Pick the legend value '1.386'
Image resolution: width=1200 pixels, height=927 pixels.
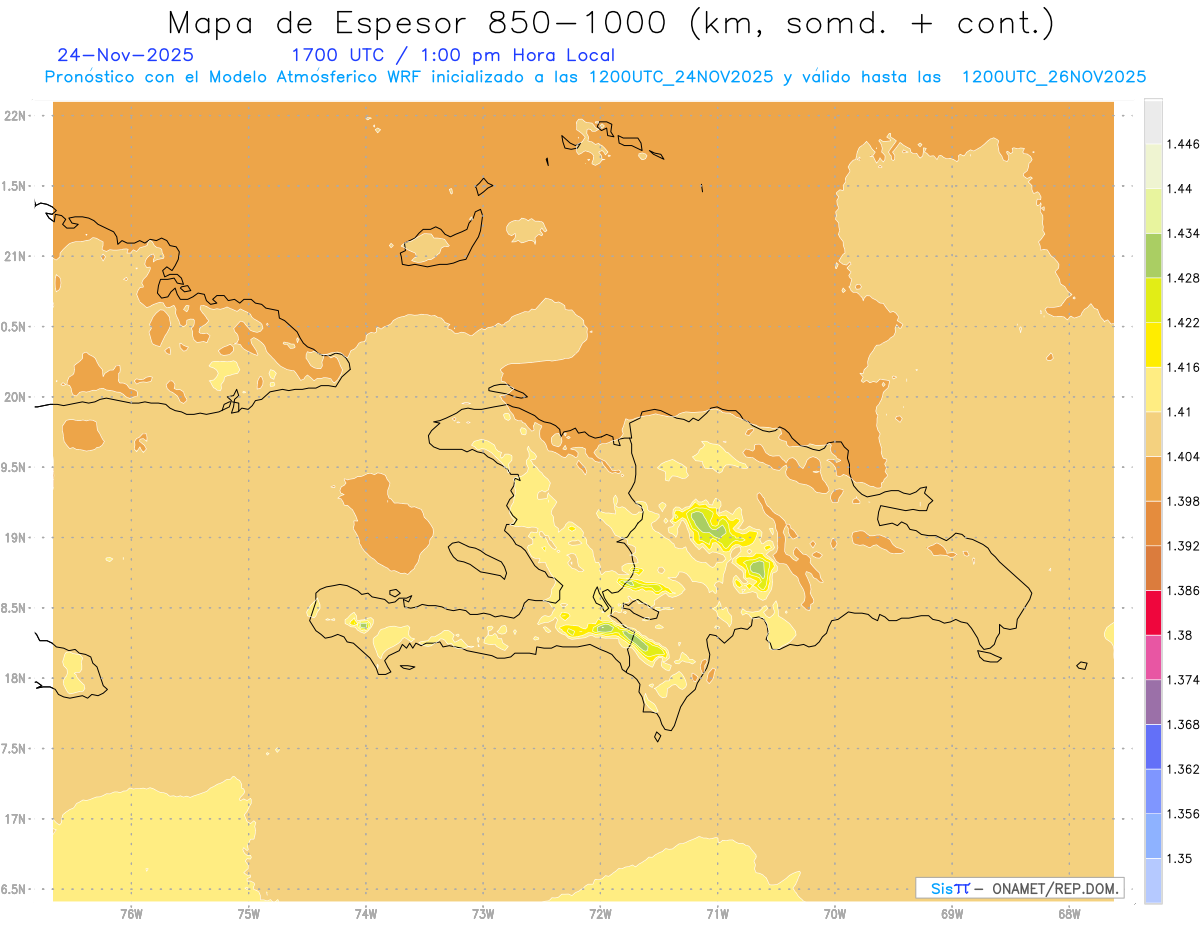(x=1185, y=590)
